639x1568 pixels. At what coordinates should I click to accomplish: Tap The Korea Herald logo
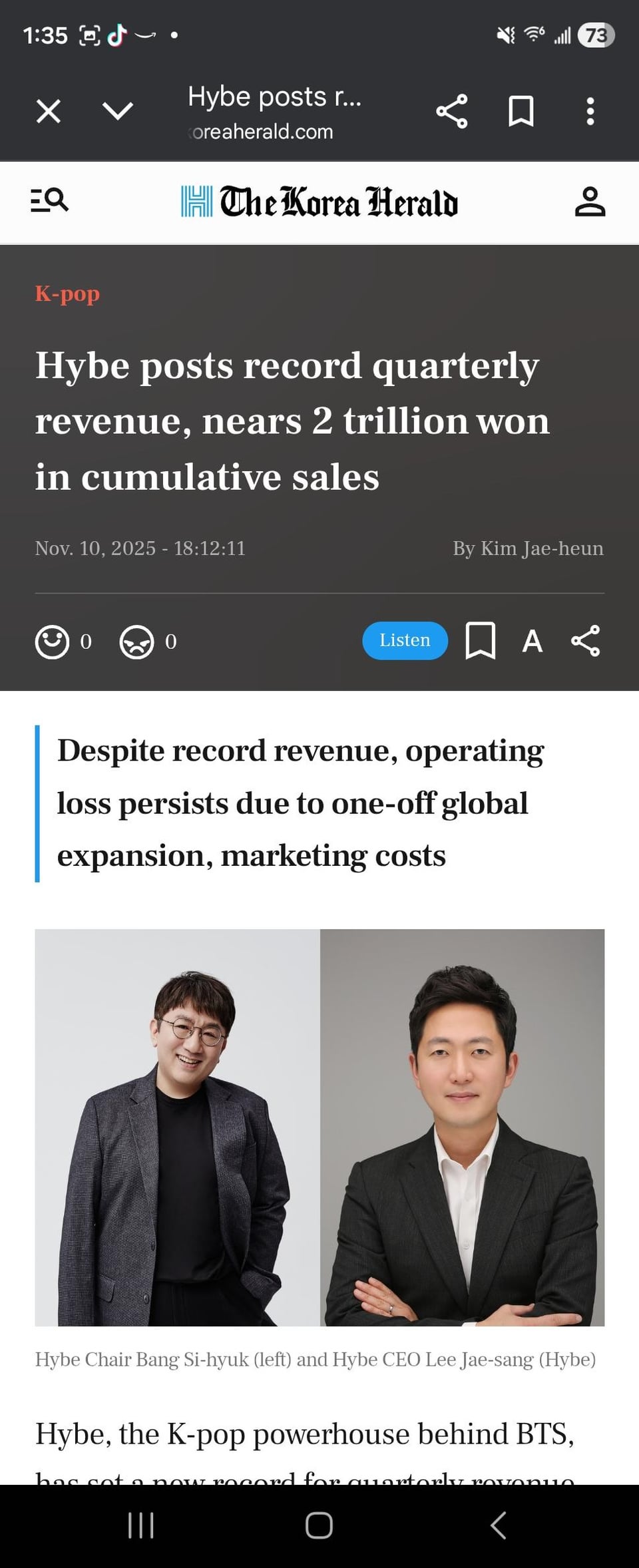pyautogui.click(x=319, y=202)
